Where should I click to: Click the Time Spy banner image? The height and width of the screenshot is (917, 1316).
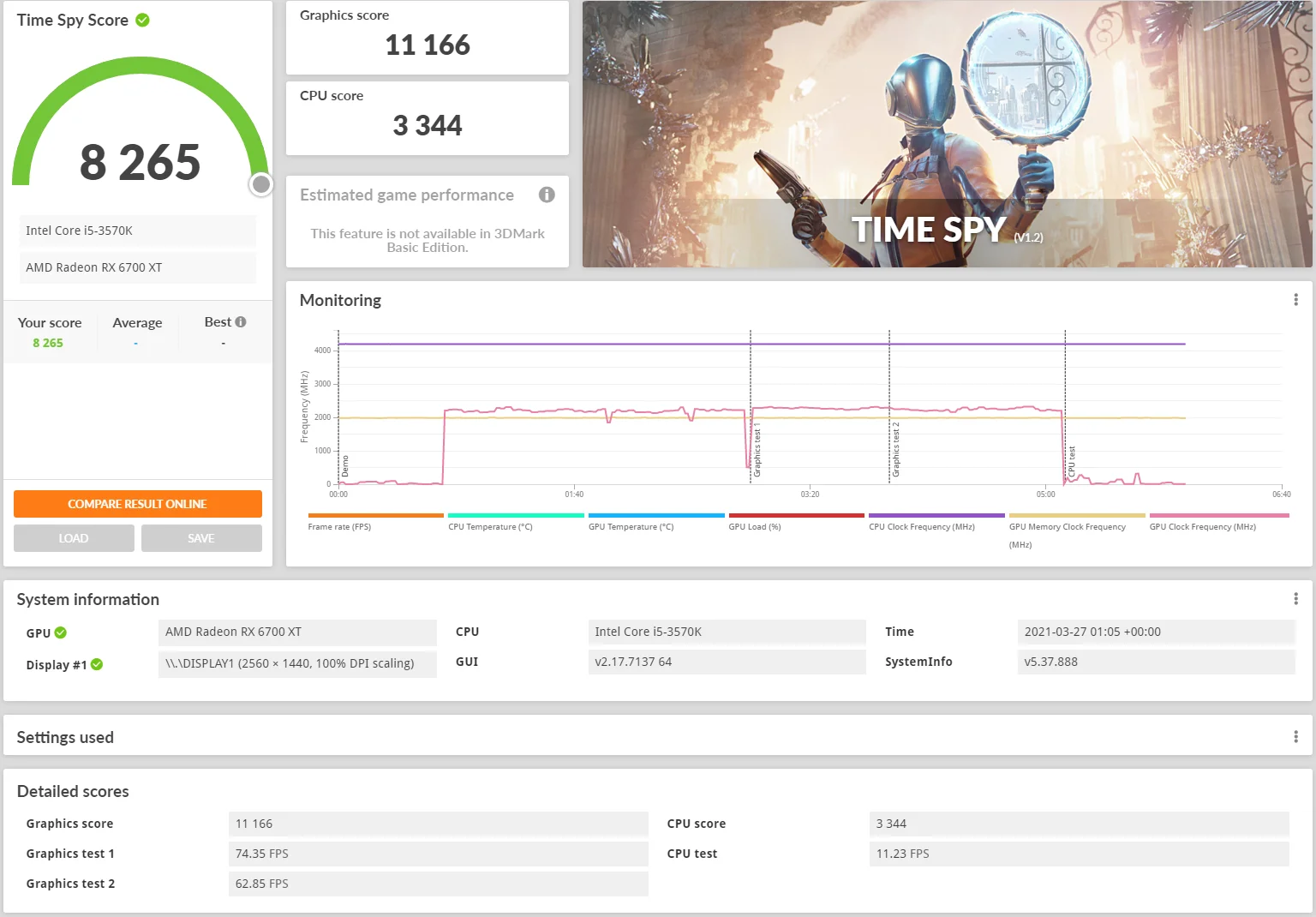pos(948,134)
